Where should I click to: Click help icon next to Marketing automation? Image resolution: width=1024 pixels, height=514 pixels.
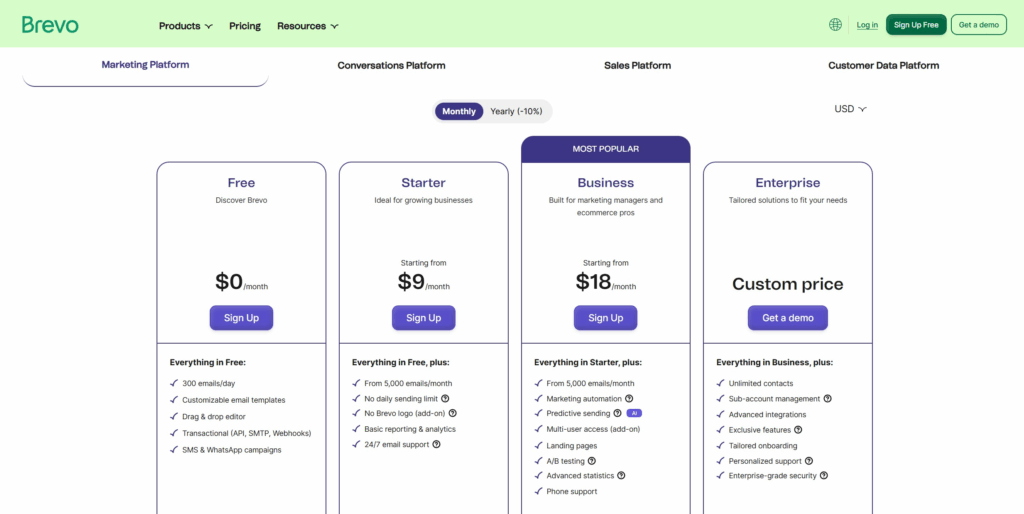(x=629, y=398)
